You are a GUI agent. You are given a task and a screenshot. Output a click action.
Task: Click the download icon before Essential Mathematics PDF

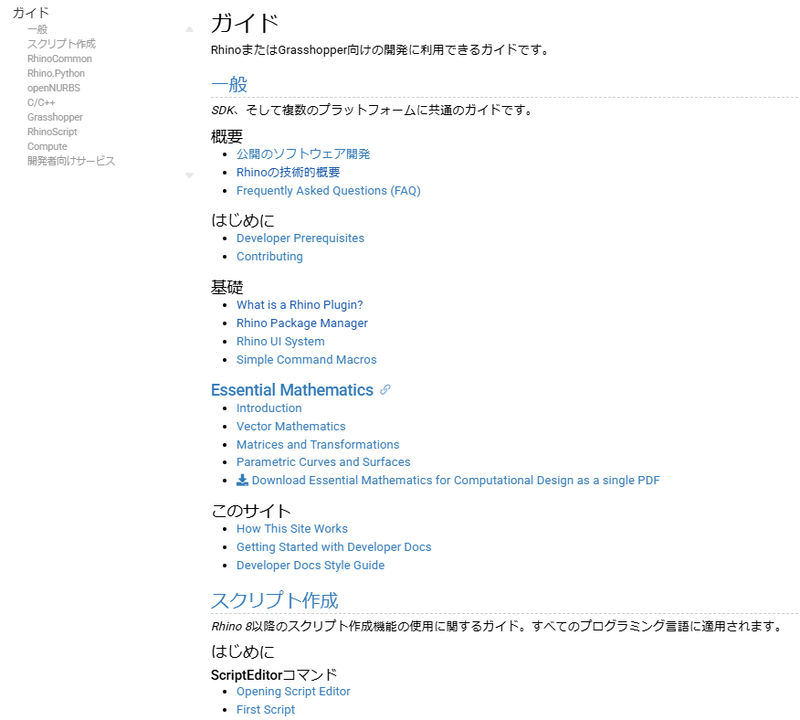pos(242,480)
